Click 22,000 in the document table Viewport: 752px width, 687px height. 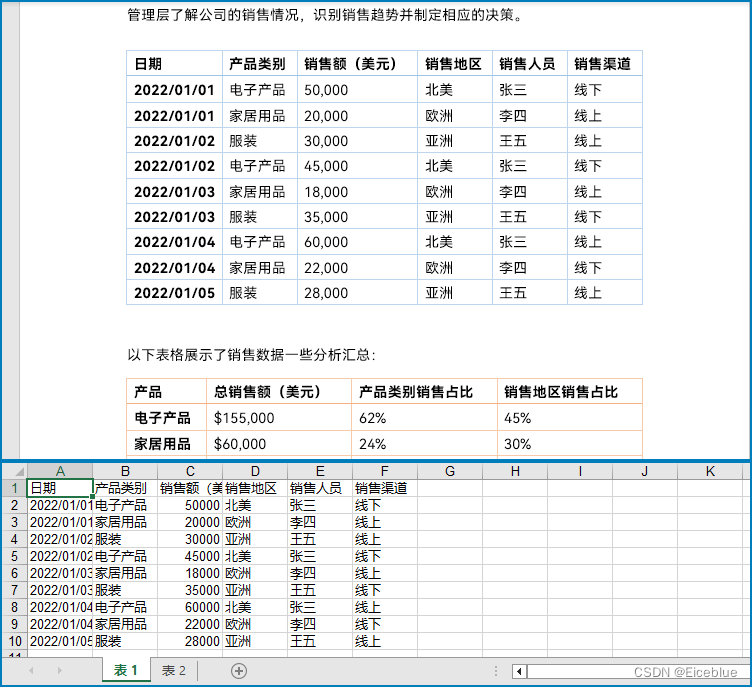tap(326, 268)
